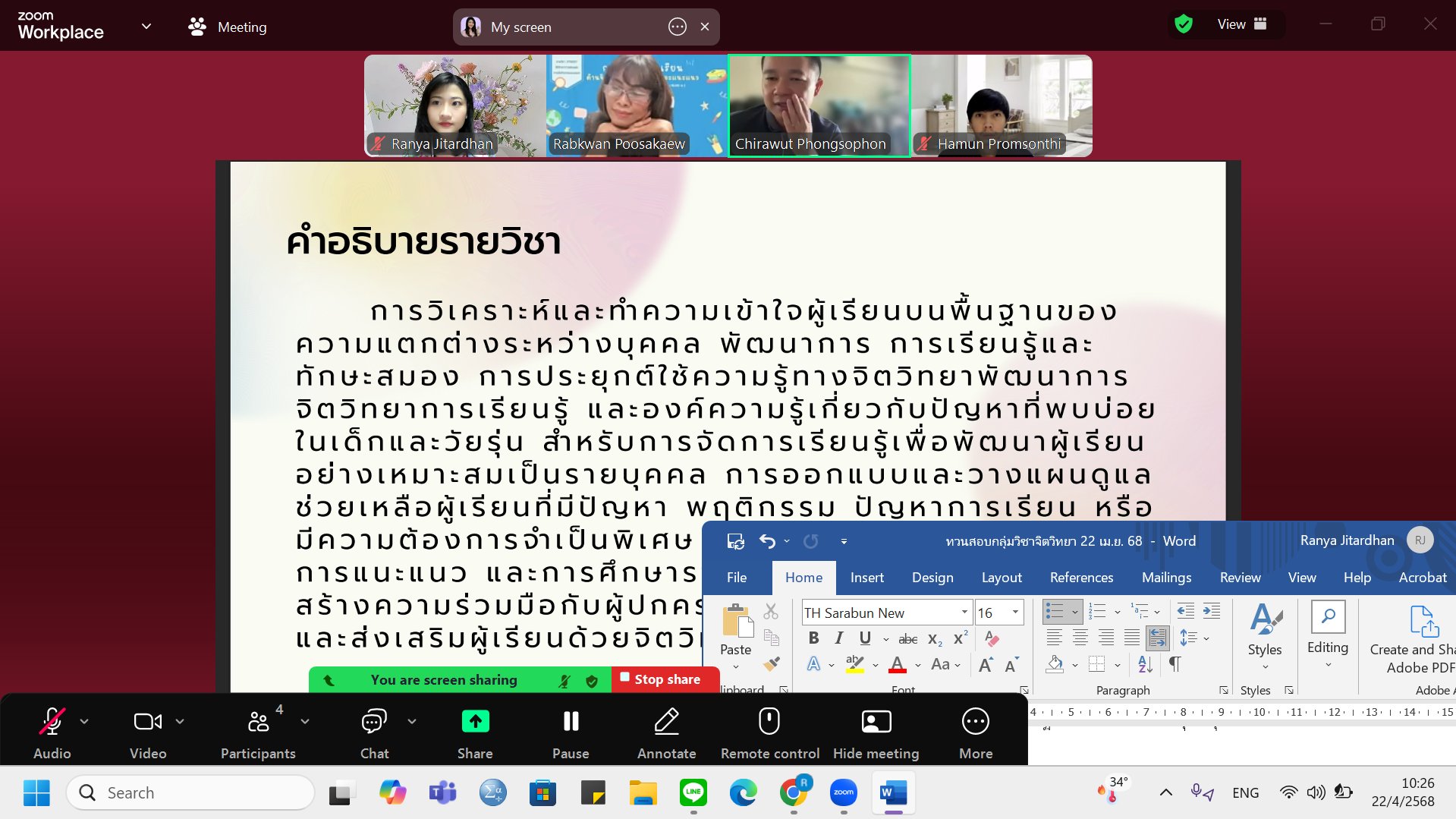Choose the red Font Color swatch
This screenshot has width=1456, height=819.
(x=898, y=665)
